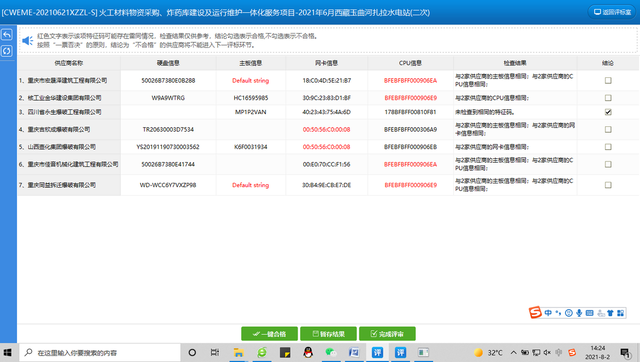This screenshot has width=640, height=362.
Task: Check conclusion box for supplier row 5
Action: click(608, 147)
